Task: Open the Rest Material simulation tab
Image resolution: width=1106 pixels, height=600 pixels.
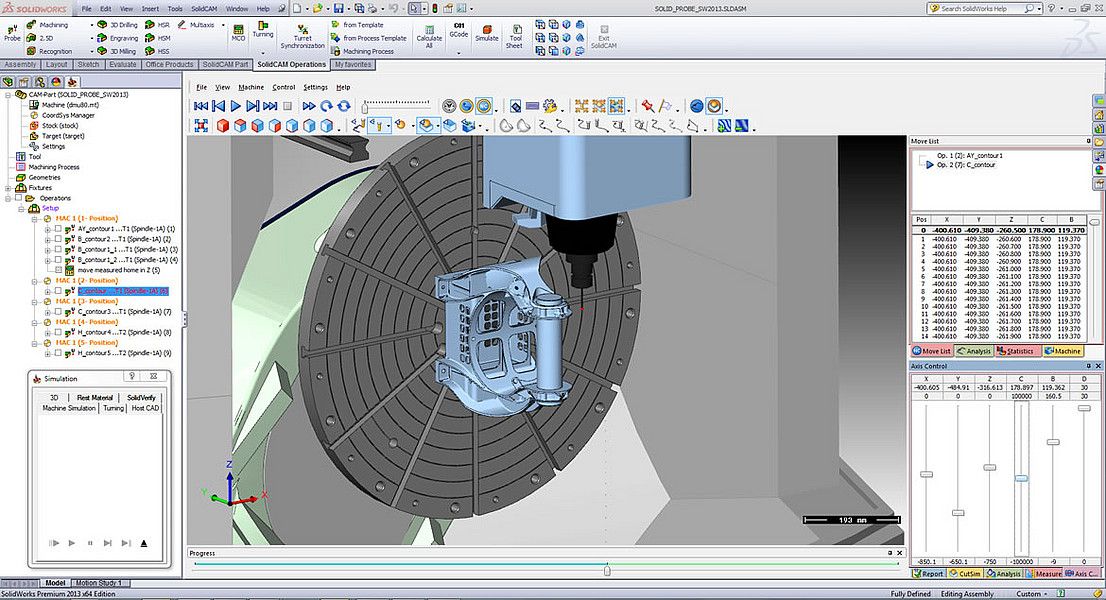Action: point(95,398)
